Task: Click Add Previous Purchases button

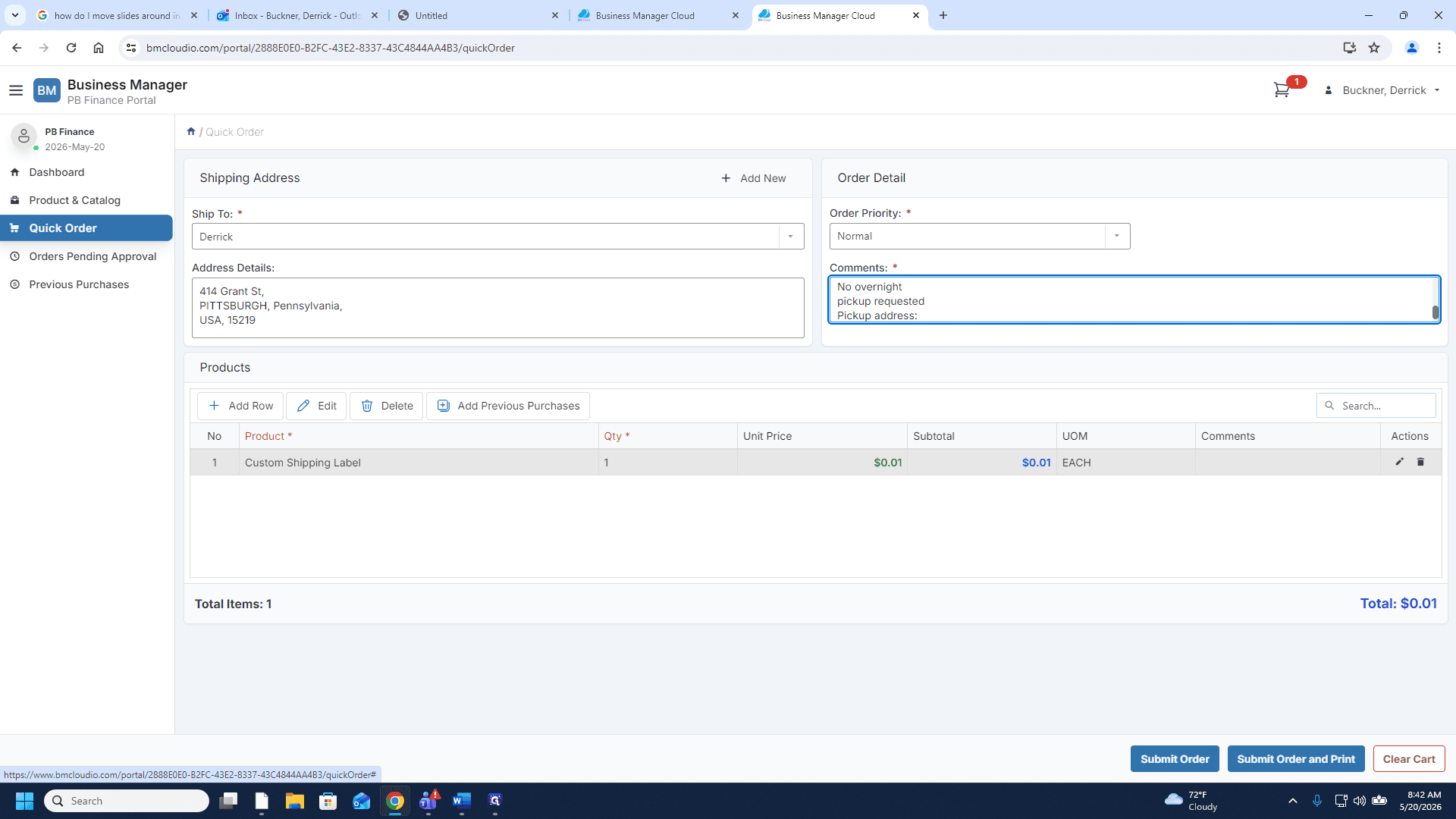Action: tap(508, 406)
